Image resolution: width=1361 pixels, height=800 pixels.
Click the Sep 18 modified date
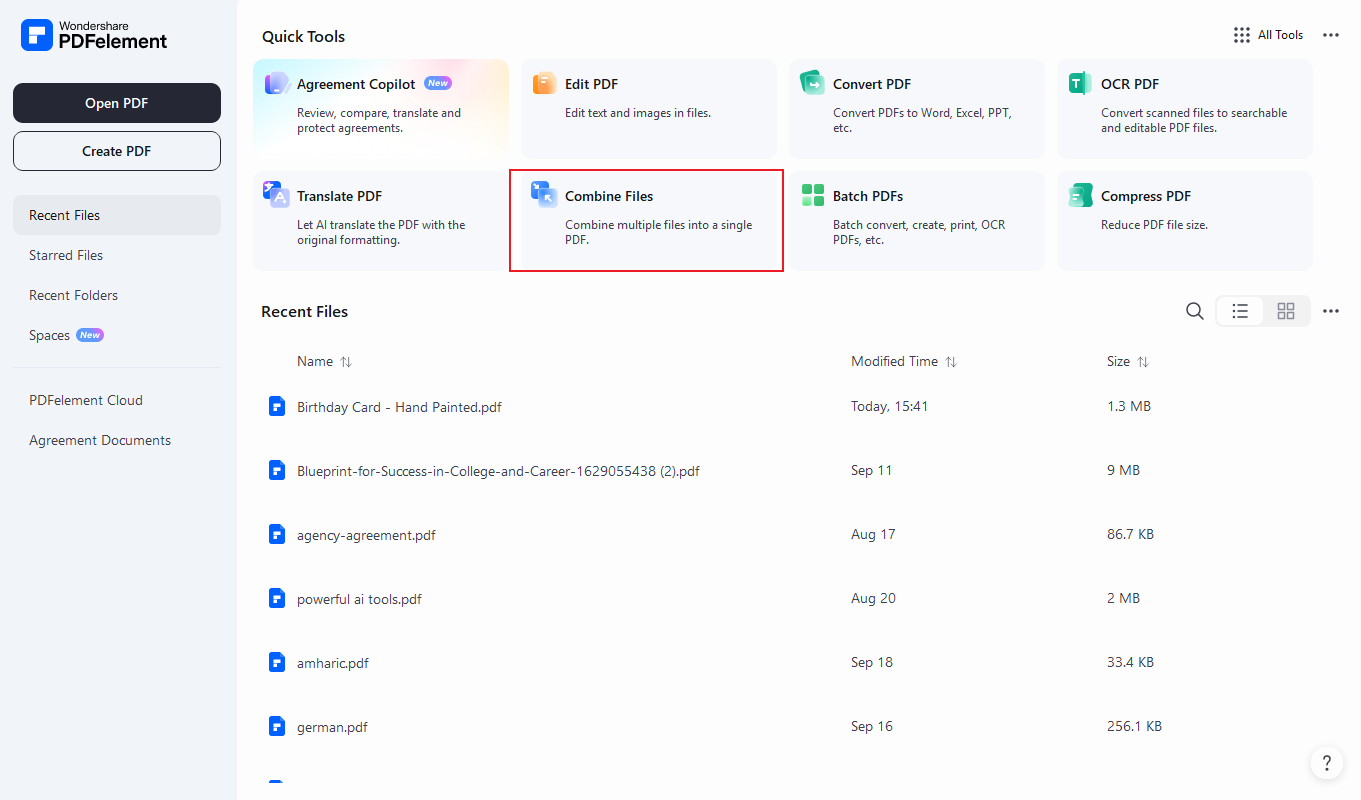tap(872, 662)
